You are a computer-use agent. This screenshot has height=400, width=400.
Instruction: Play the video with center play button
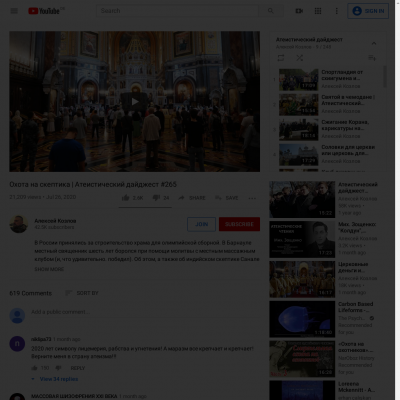pyautogui.click(x=135, y=101)
